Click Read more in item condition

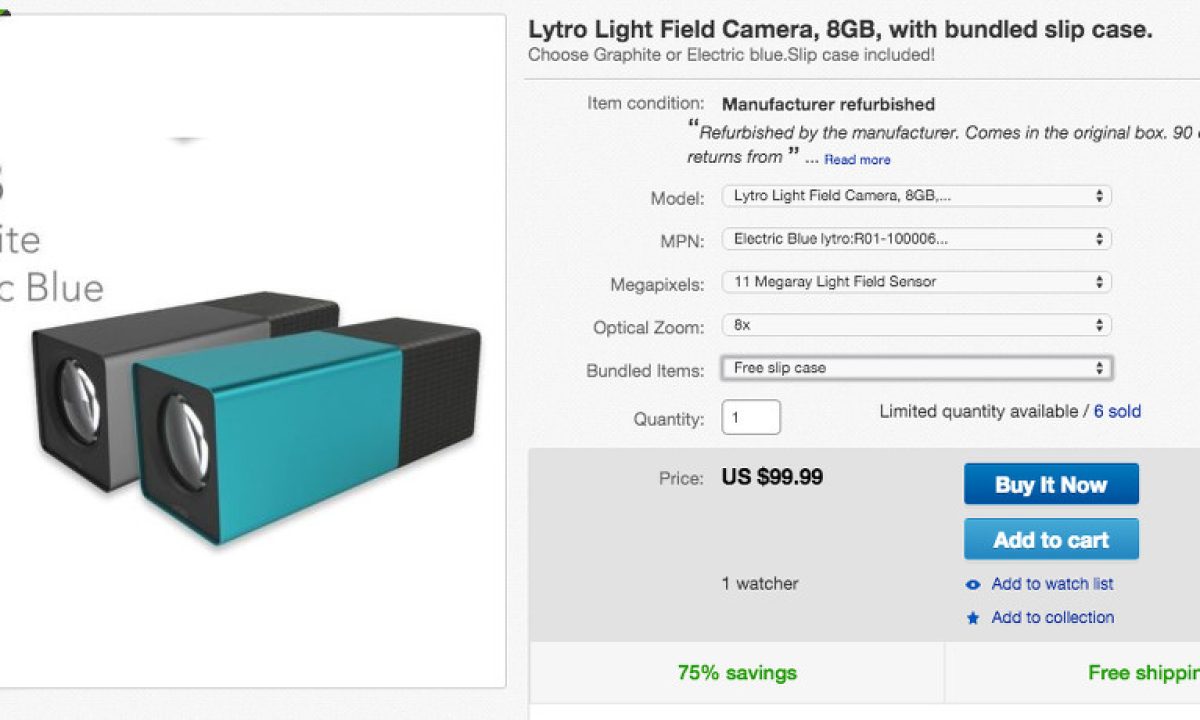pos(857,160)
